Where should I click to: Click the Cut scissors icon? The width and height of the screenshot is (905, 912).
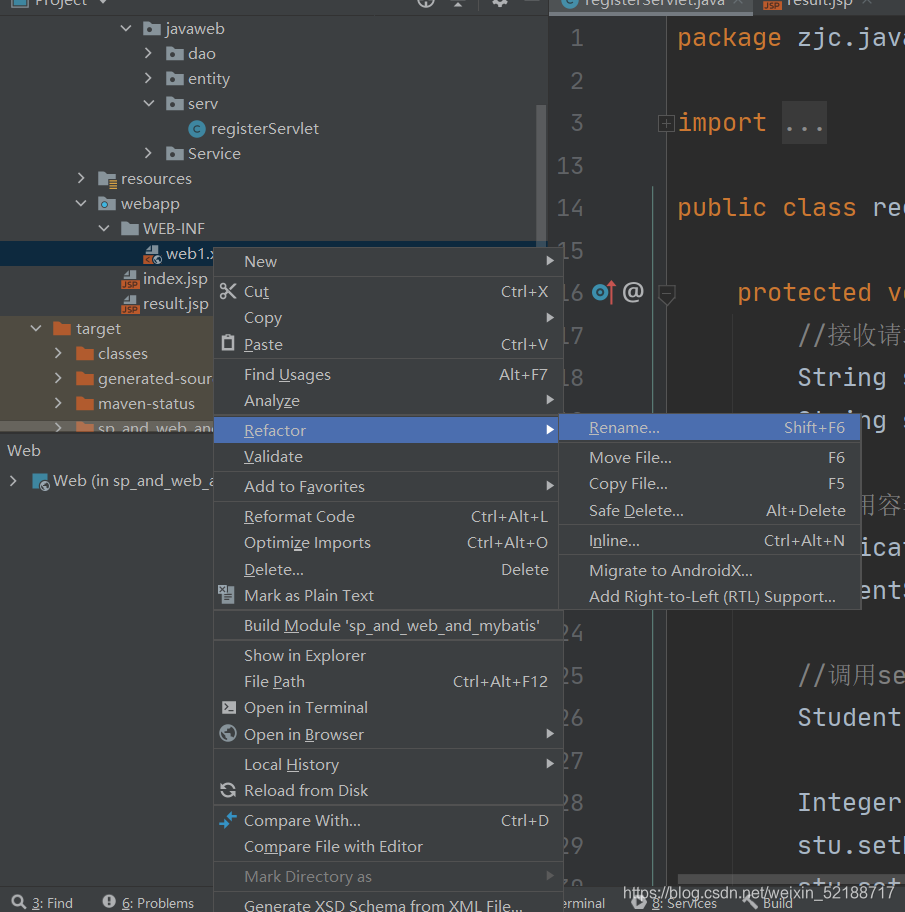(x=228, y=291)
